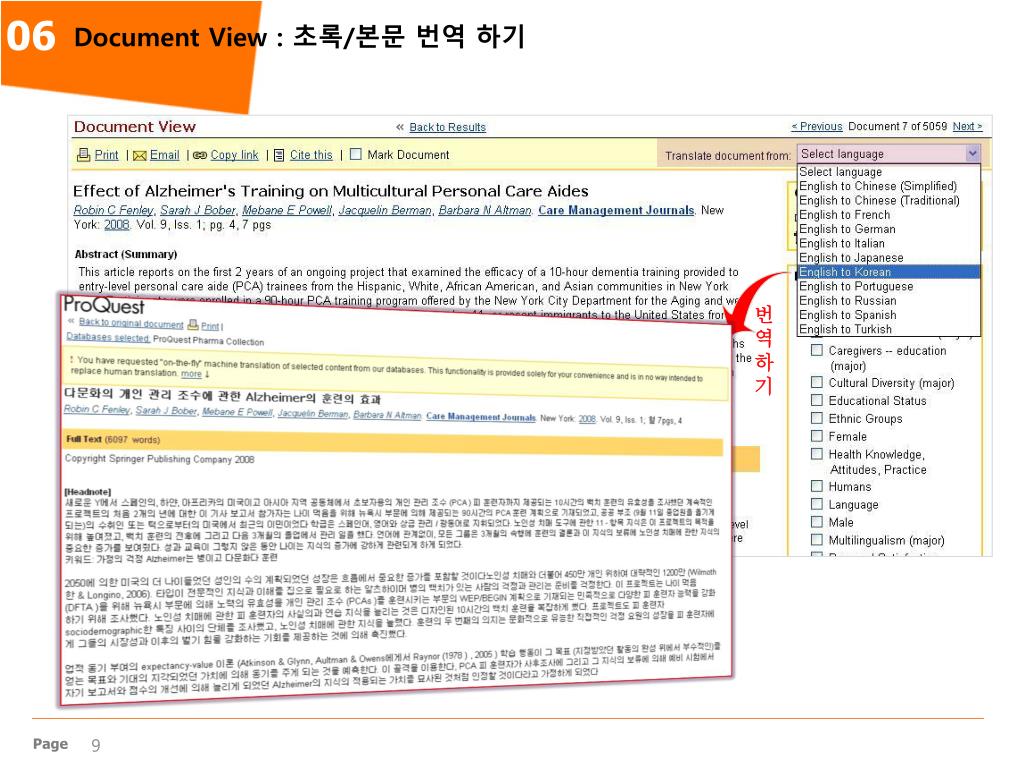Choose the Select language placeholder option in the list
The image size is (1024, 768).
(889, 172)
